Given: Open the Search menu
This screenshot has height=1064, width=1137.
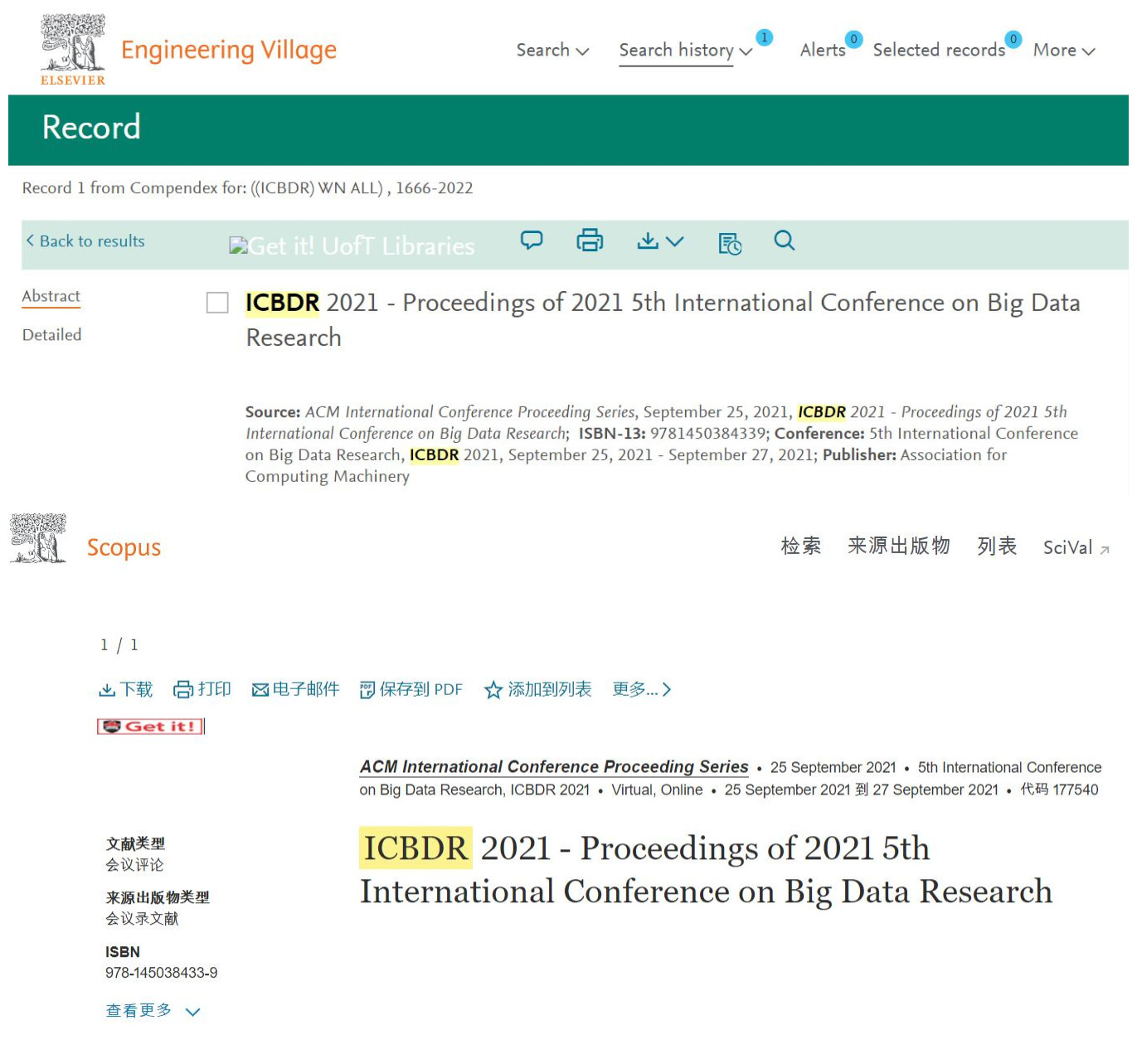Looking at the screenshot, I should point(552,50).
